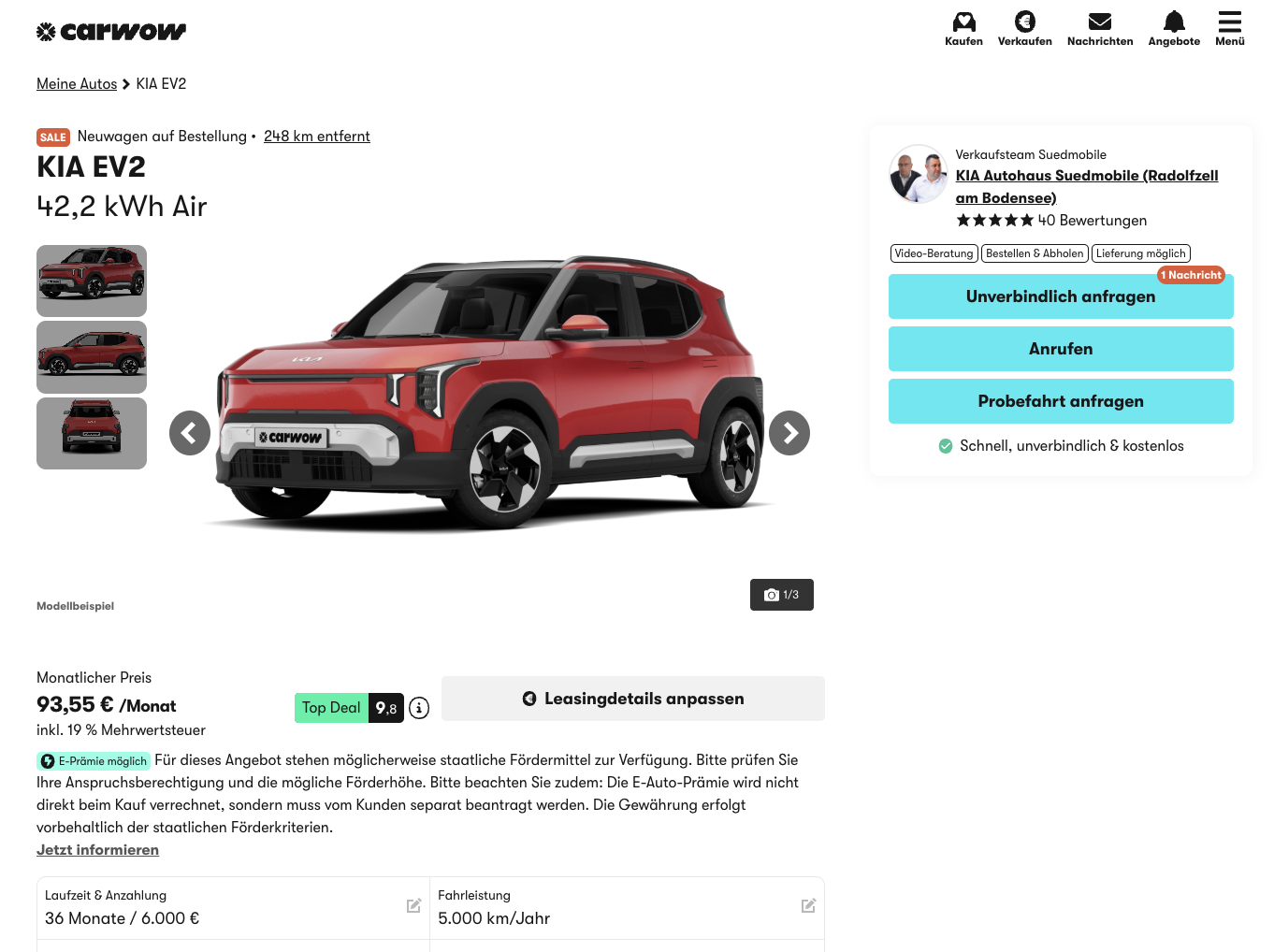The image size is (1274, 952).
Task: Click the Unverbindlich anfragen button
Action: (1061, 296)
